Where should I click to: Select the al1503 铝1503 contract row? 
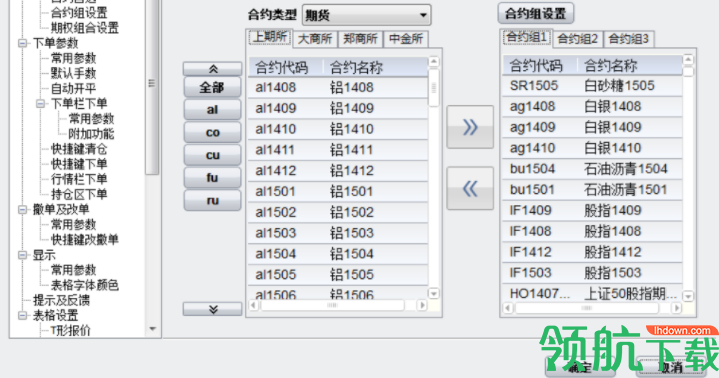click(338, 233)
